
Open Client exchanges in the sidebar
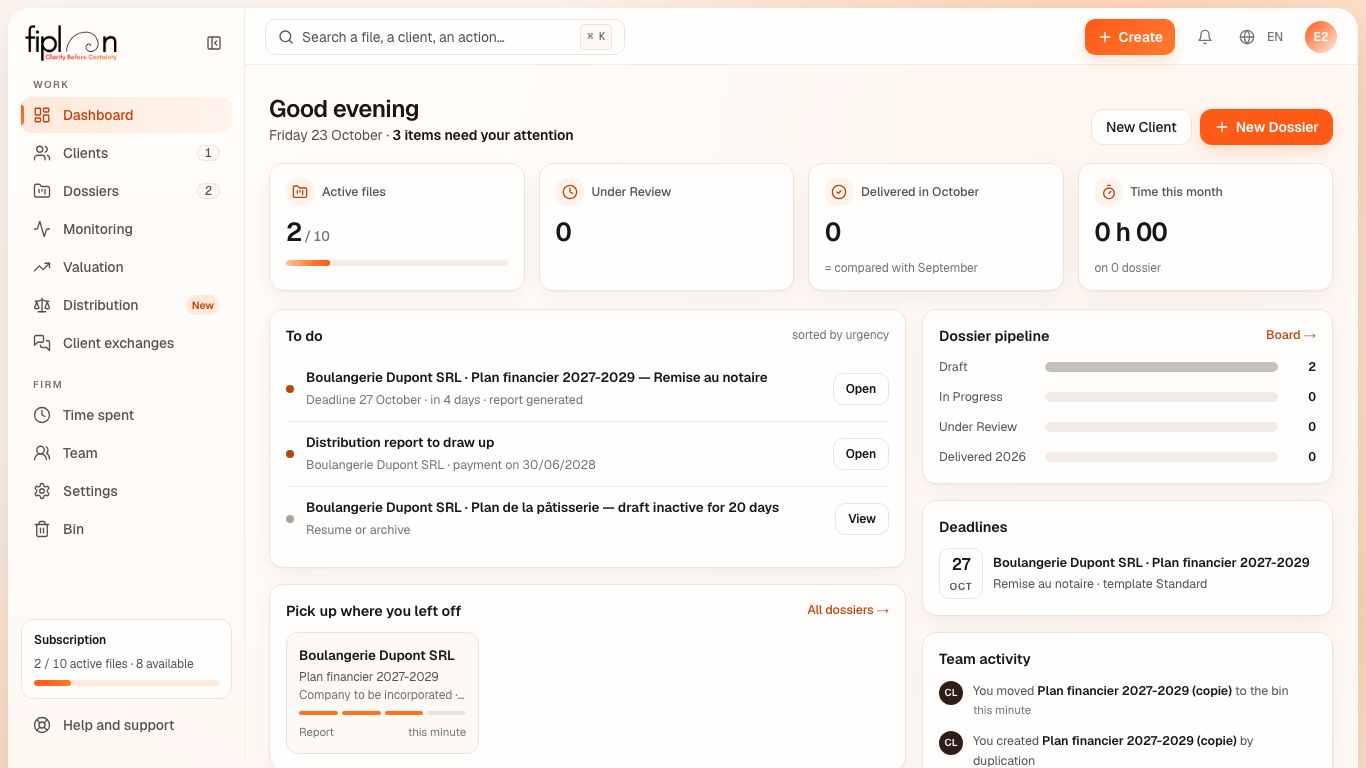(x=127, y=343)
